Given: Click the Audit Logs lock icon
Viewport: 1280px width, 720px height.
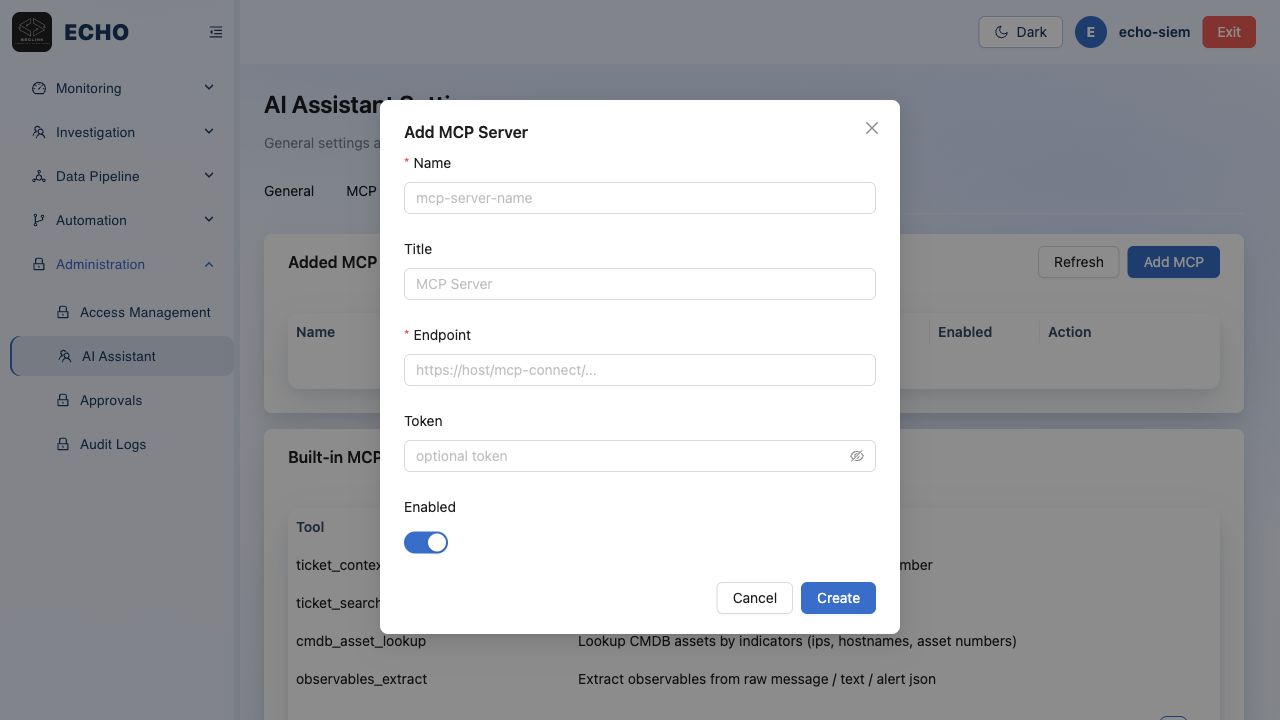Looking at the screenshot, I should (x=63, y=444).
